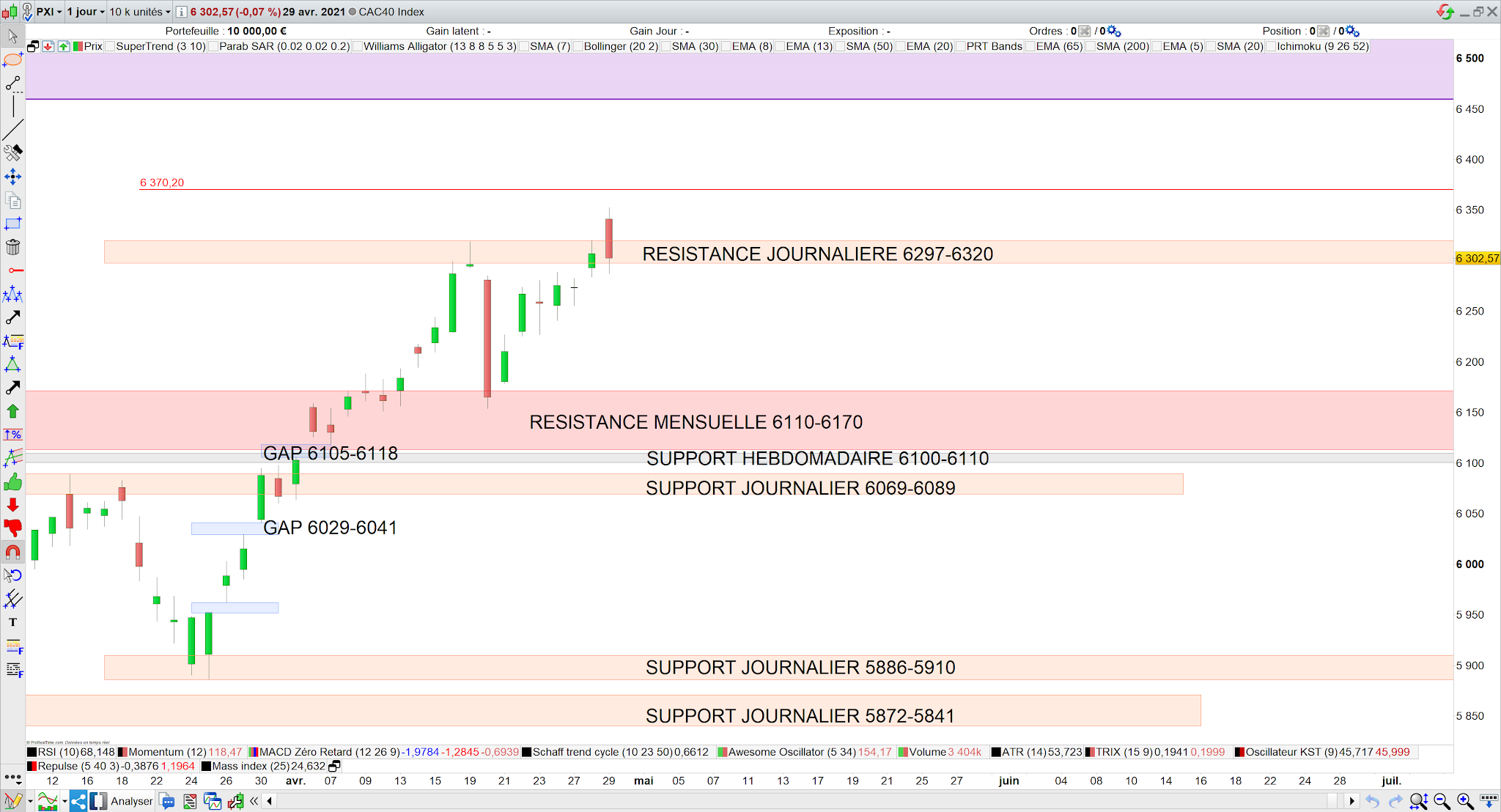Click the red move-down arrow button beside Prix
Viewport: 1501px width, 812px height.
pos(48,46)
